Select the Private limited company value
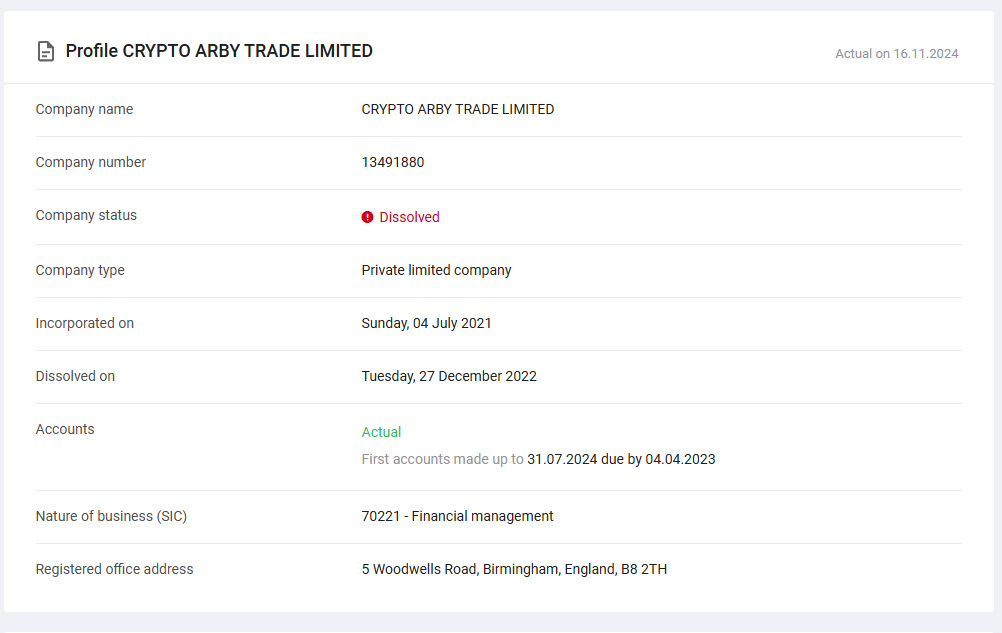This screenshot has height=633, width=1002. tap(436, 270)
